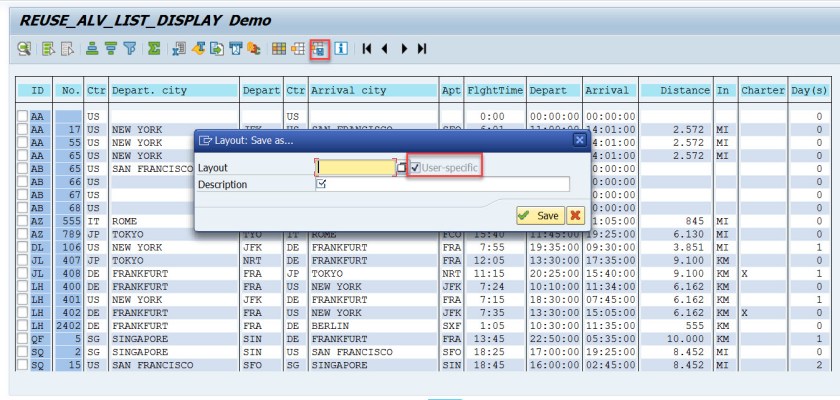Check the row checkbox for airline DL

pos(22,248)
